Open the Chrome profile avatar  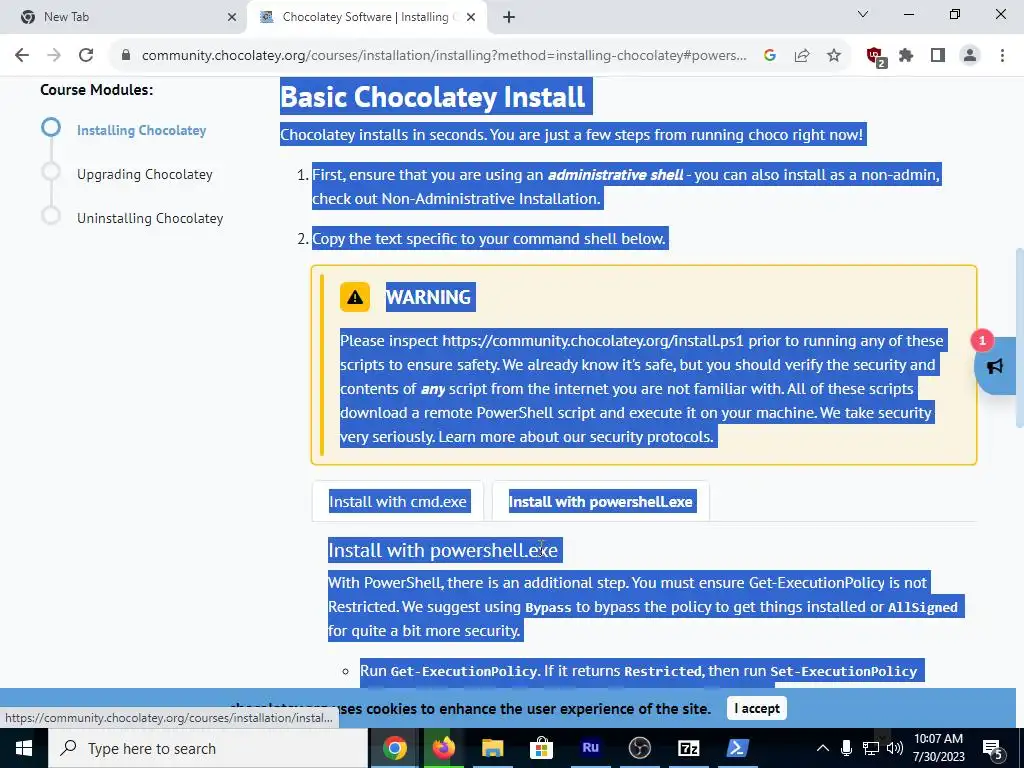[970, 56]
